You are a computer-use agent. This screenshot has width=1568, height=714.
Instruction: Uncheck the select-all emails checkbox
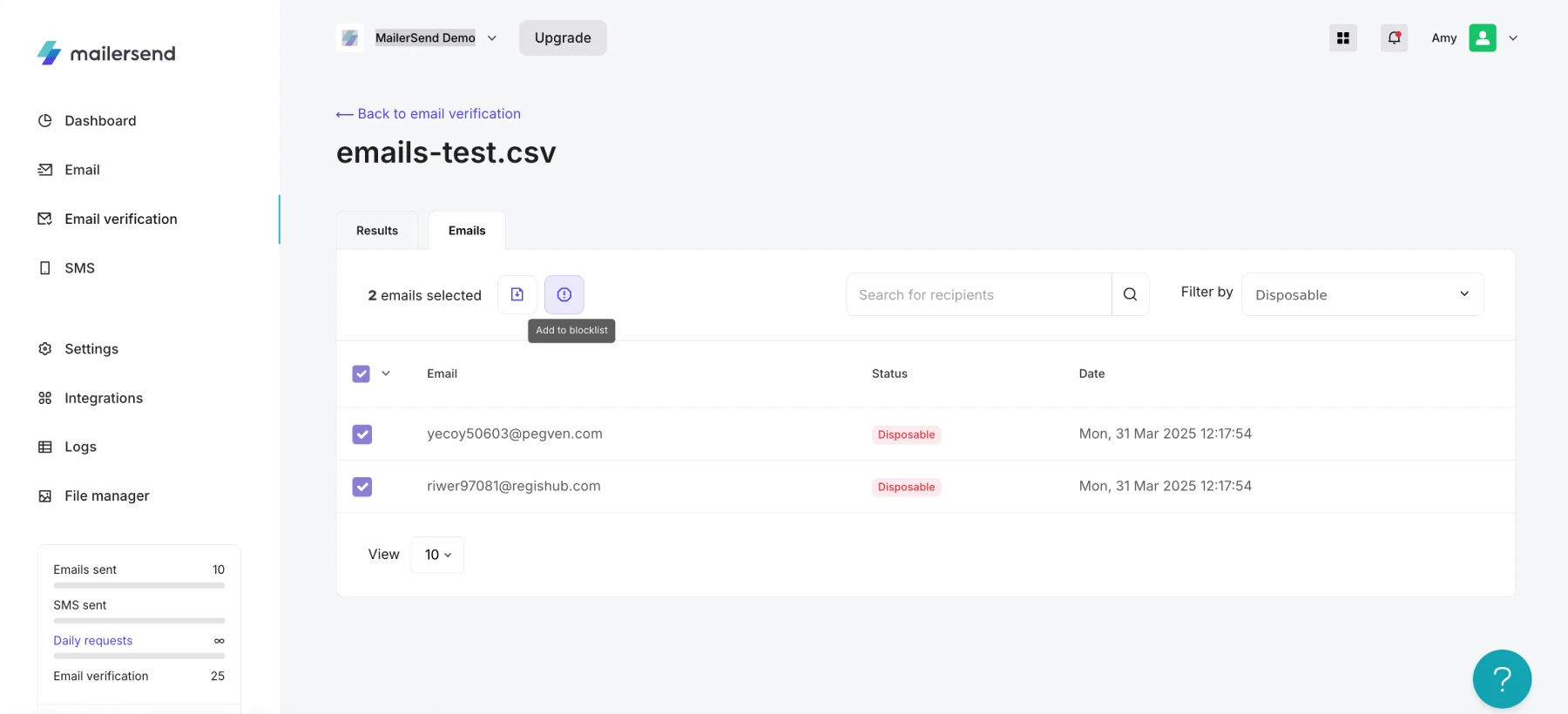click(x=362, y=374)
